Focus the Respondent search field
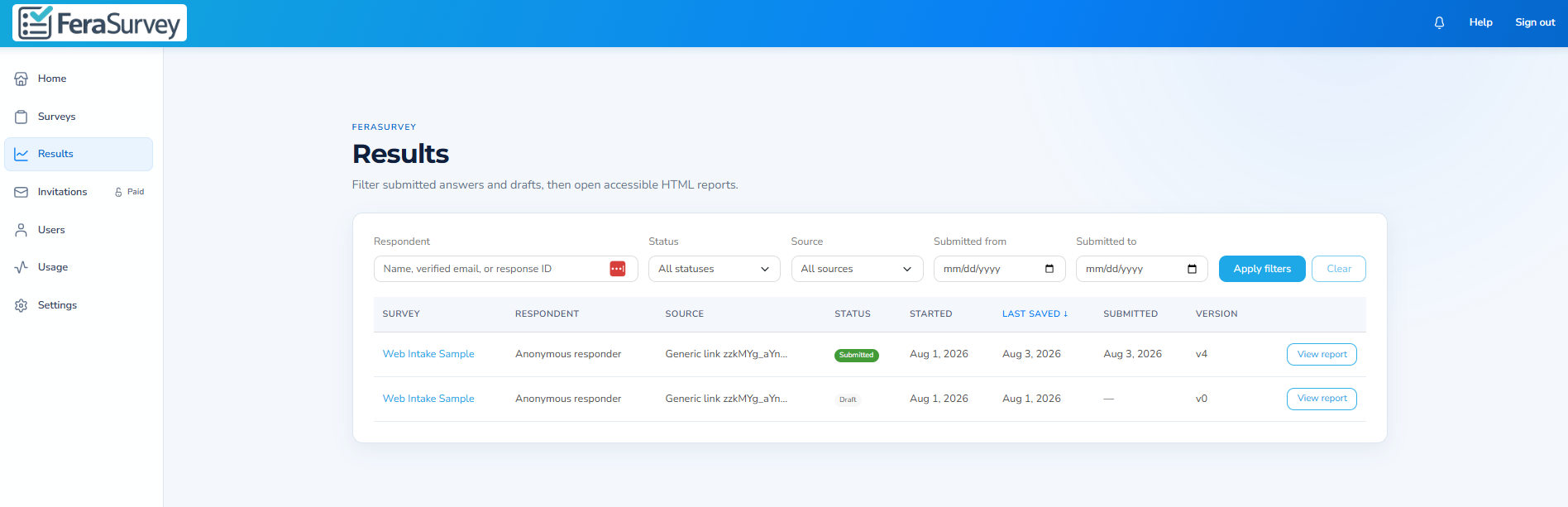The image size is (1568, 507). [505, 269]
